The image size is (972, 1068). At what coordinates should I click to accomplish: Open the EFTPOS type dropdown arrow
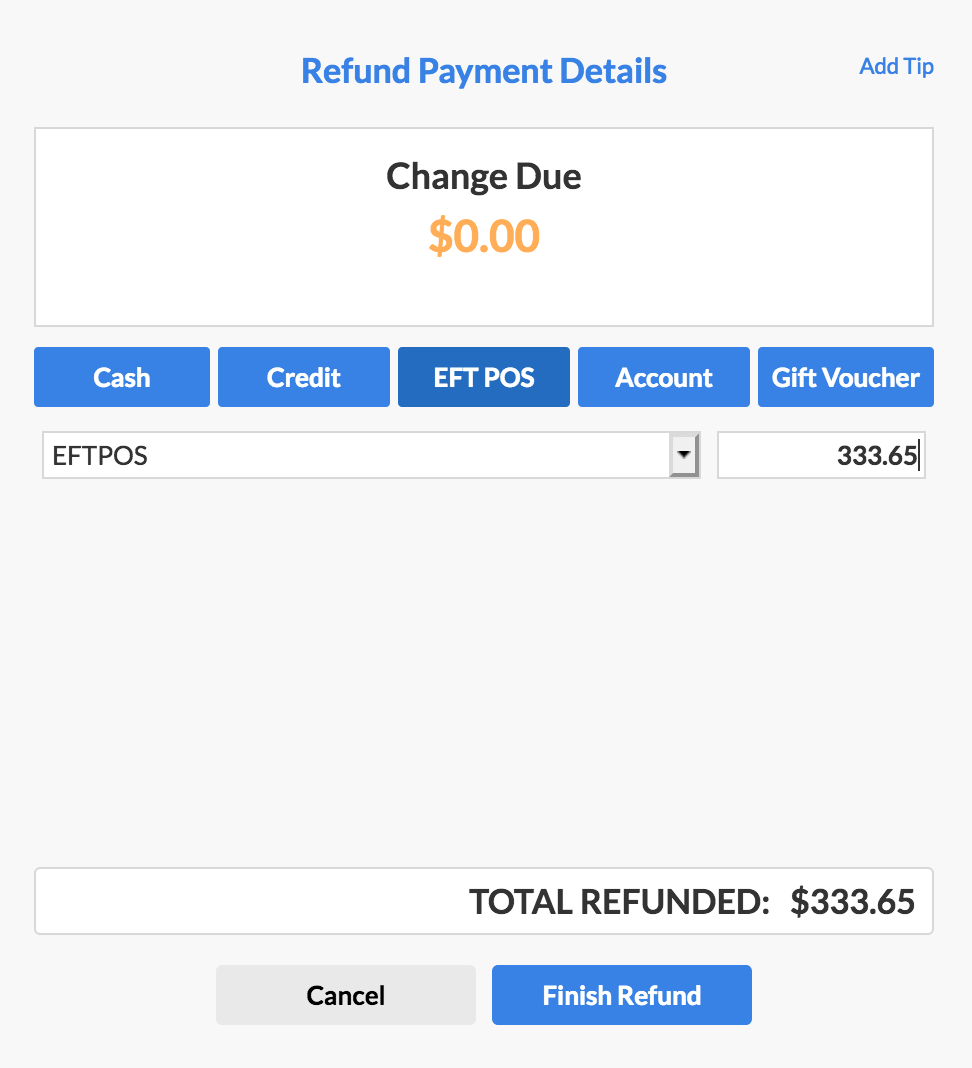(684, 455)
